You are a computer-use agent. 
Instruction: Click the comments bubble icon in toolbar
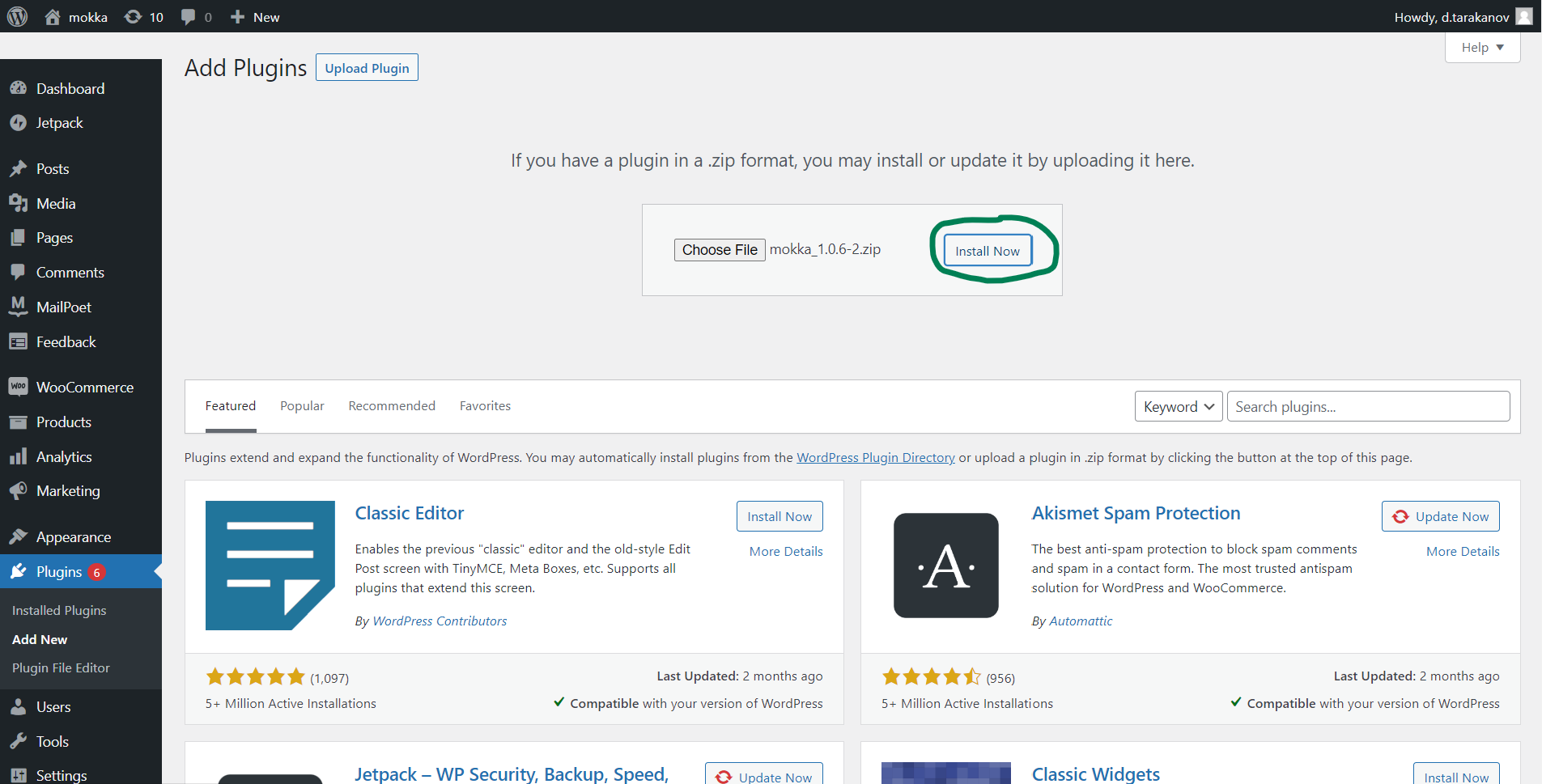[x=189, y=17]
